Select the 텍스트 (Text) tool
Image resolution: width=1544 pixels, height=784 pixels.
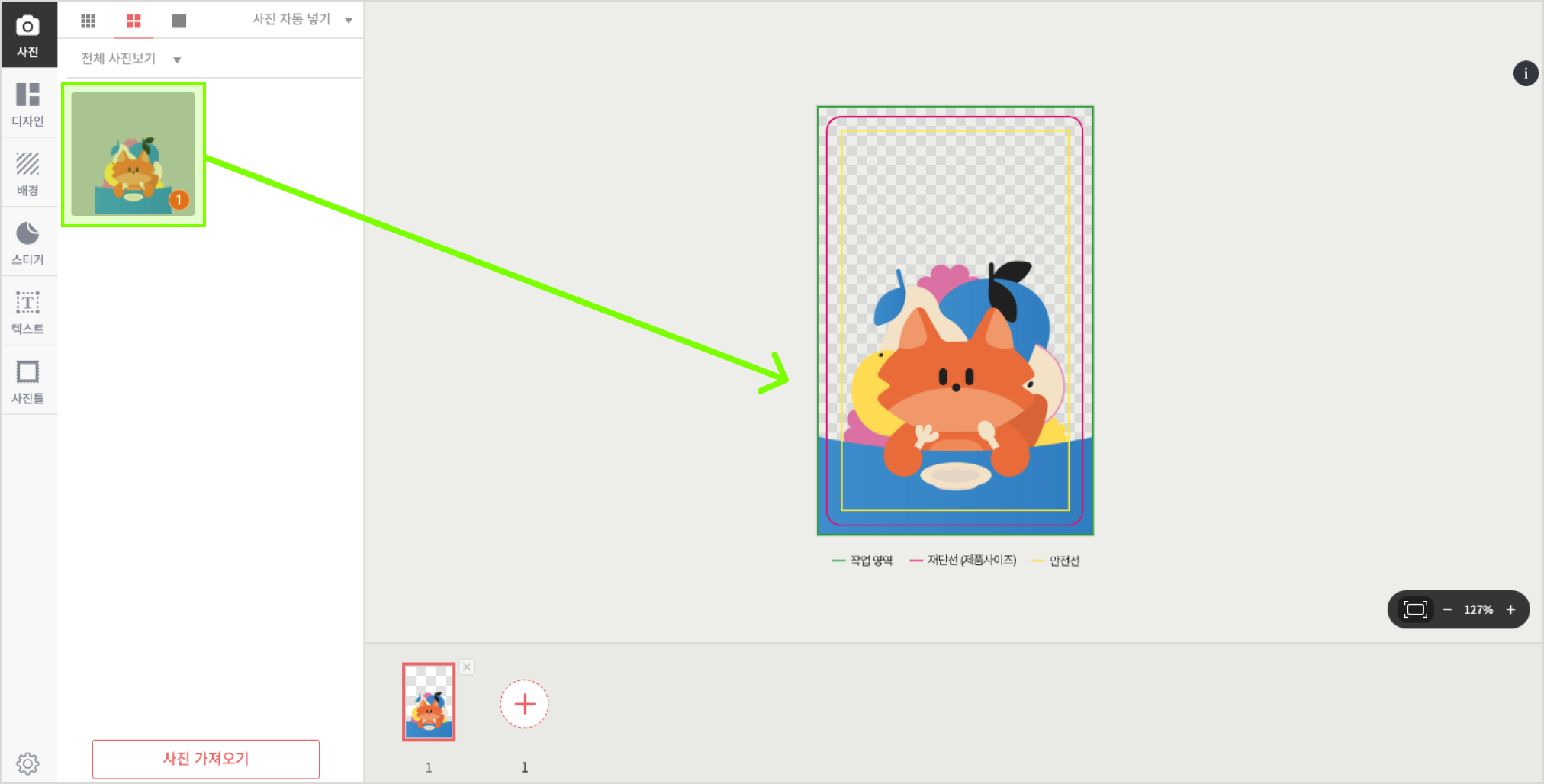tap(28, 312)
